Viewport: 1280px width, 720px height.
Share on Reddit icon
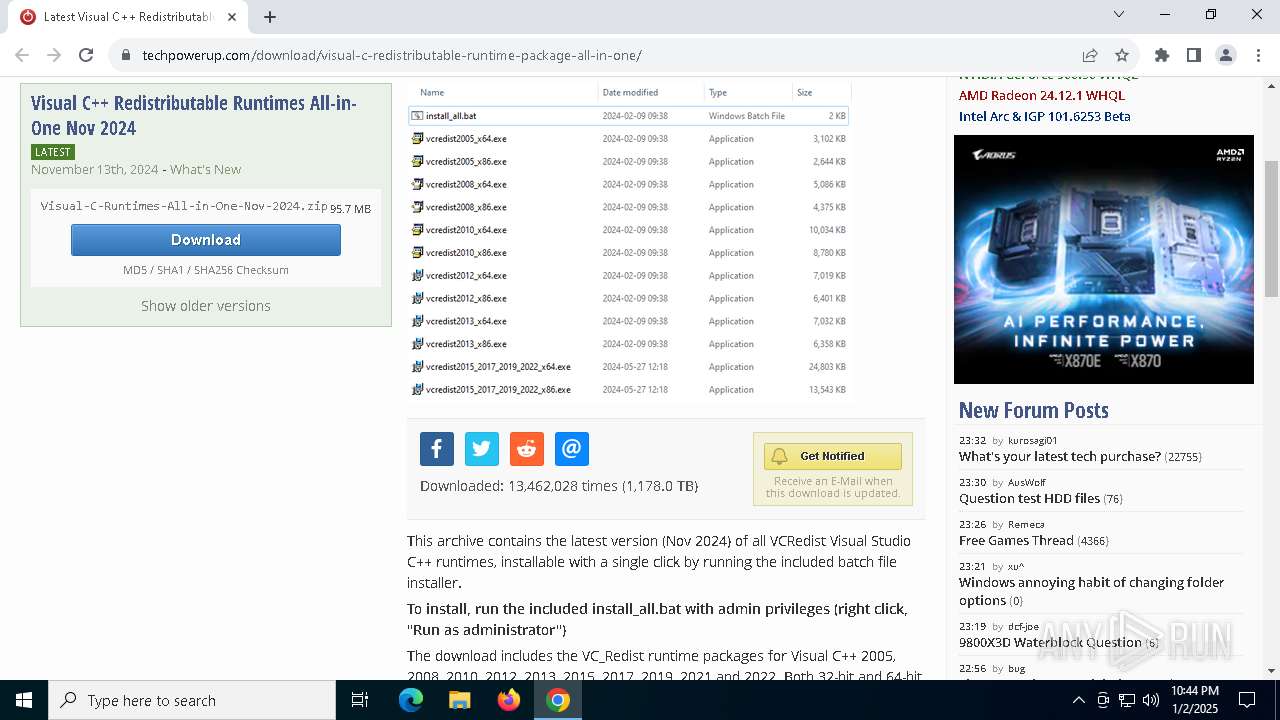tap(527, 449)
